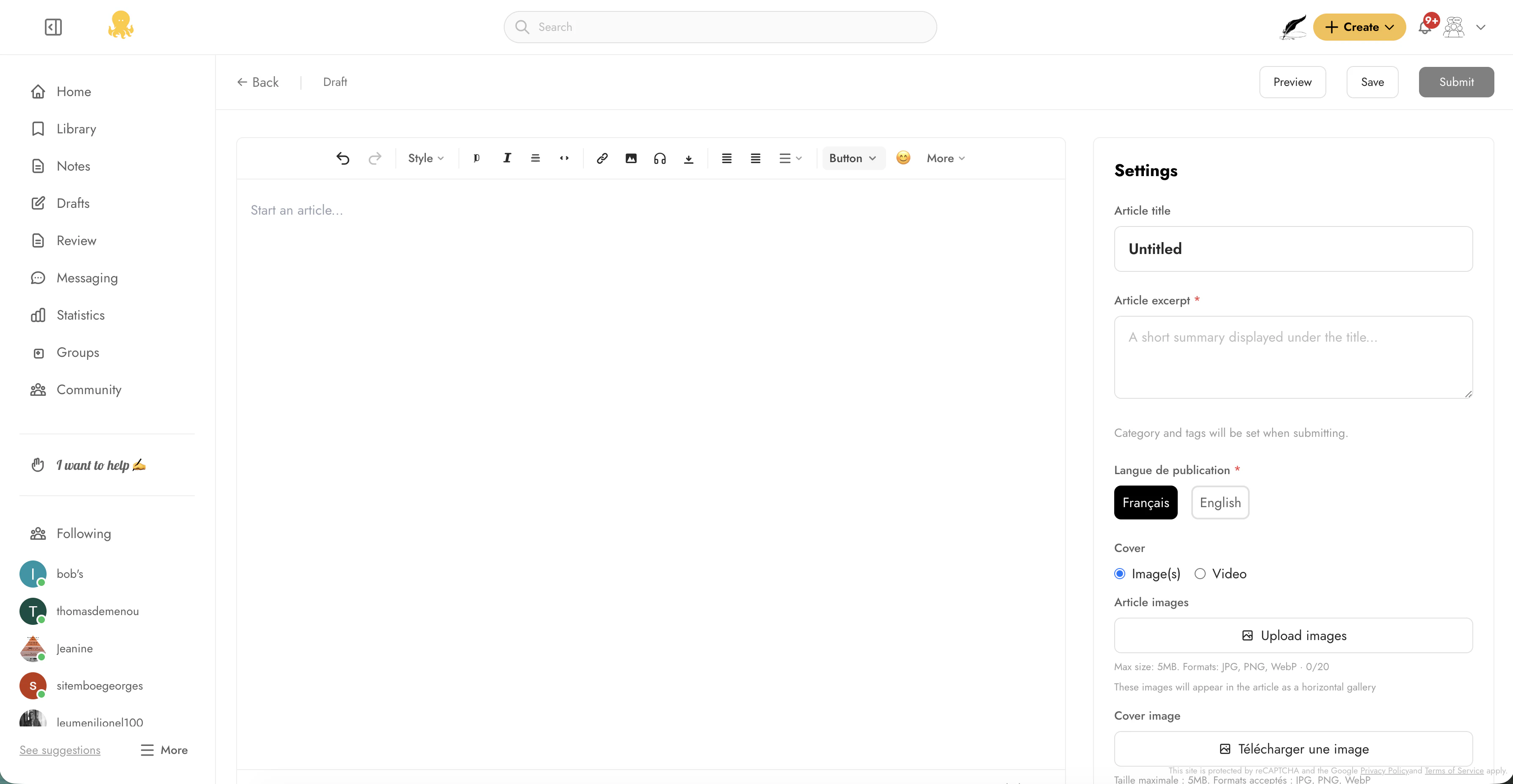Click the undo arrow in editor toolbar
Screen dimensions: 1513x784
pos(343,158)
